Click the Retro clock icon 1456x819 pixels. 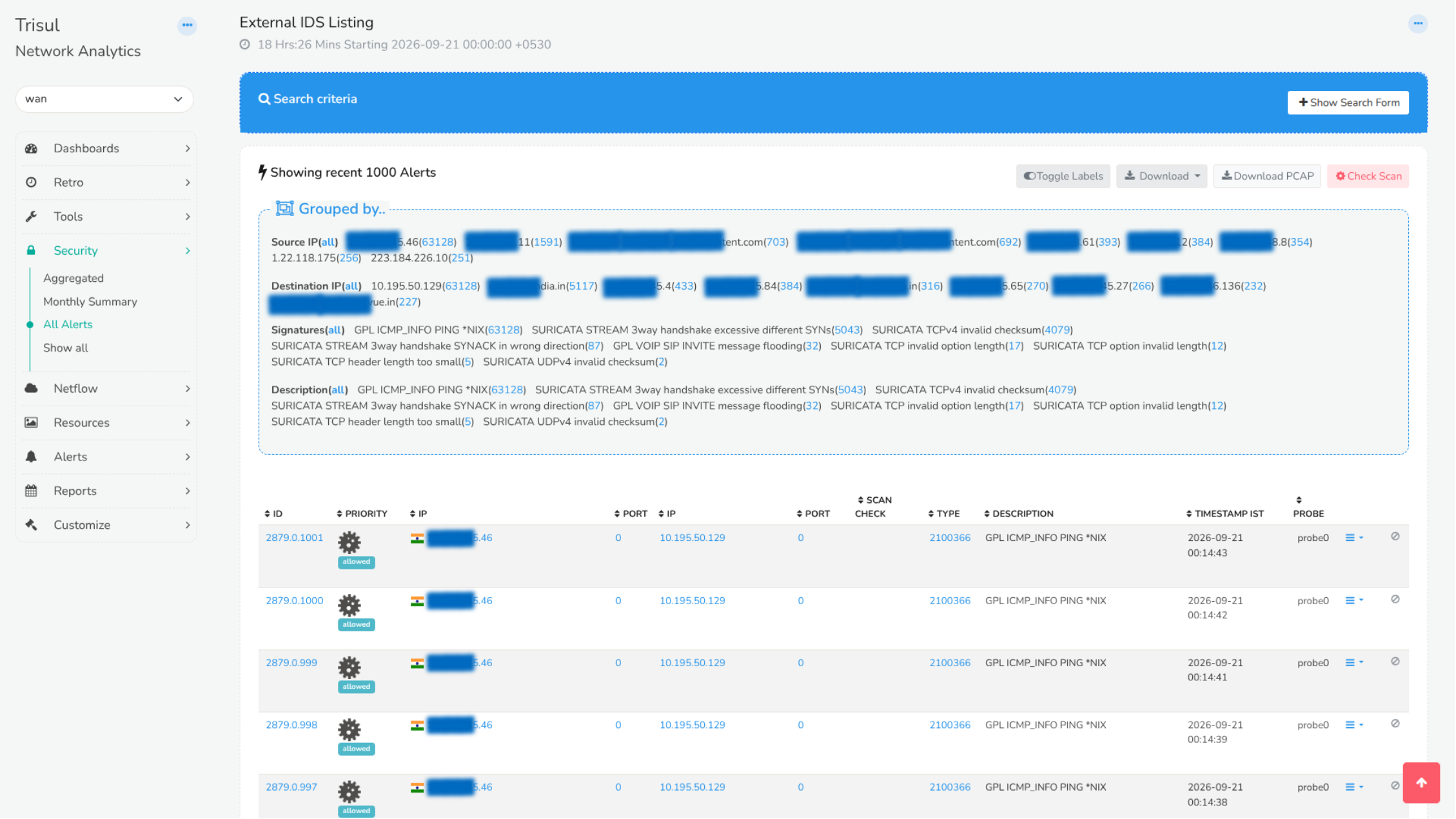click(x=31, y=183)
